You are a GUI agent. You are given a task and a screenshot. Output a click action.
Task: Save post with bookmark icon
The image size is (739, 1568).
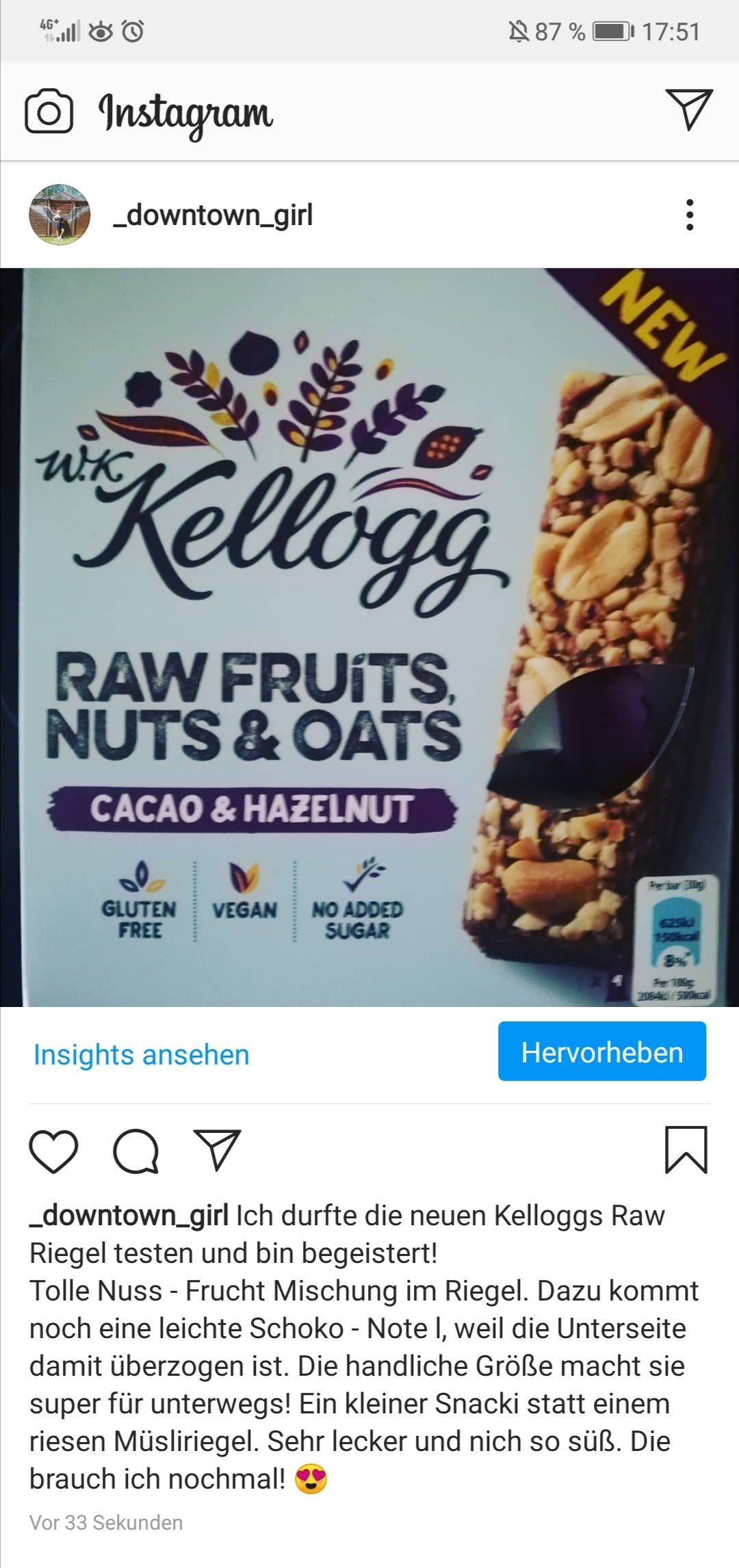pos(686,1150)
